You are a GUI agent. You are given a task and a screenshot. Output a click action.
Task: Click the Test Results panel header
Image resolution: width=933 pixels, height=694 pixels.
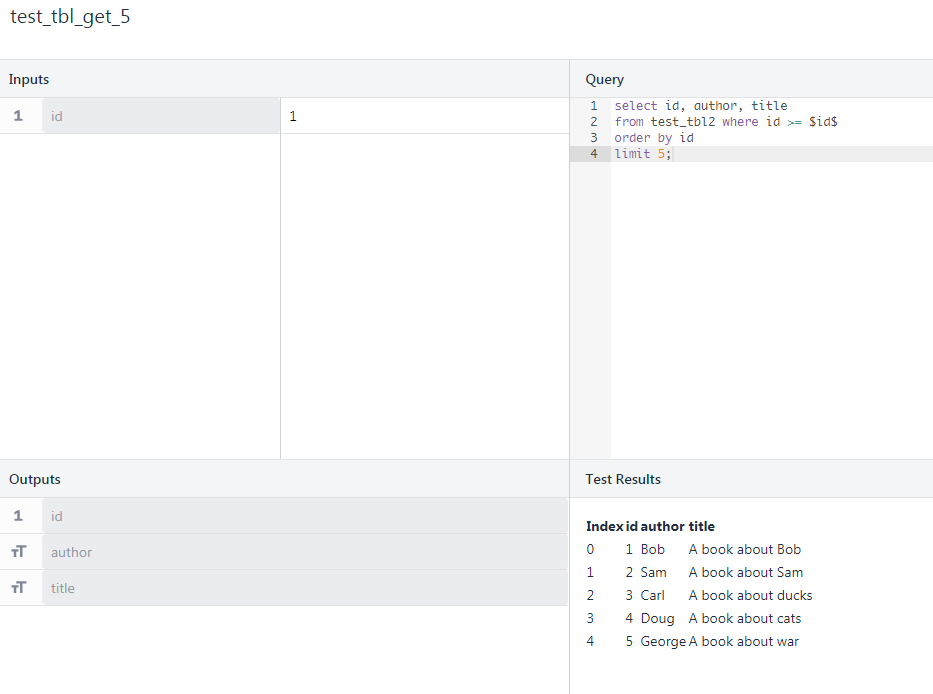point(623,479)
